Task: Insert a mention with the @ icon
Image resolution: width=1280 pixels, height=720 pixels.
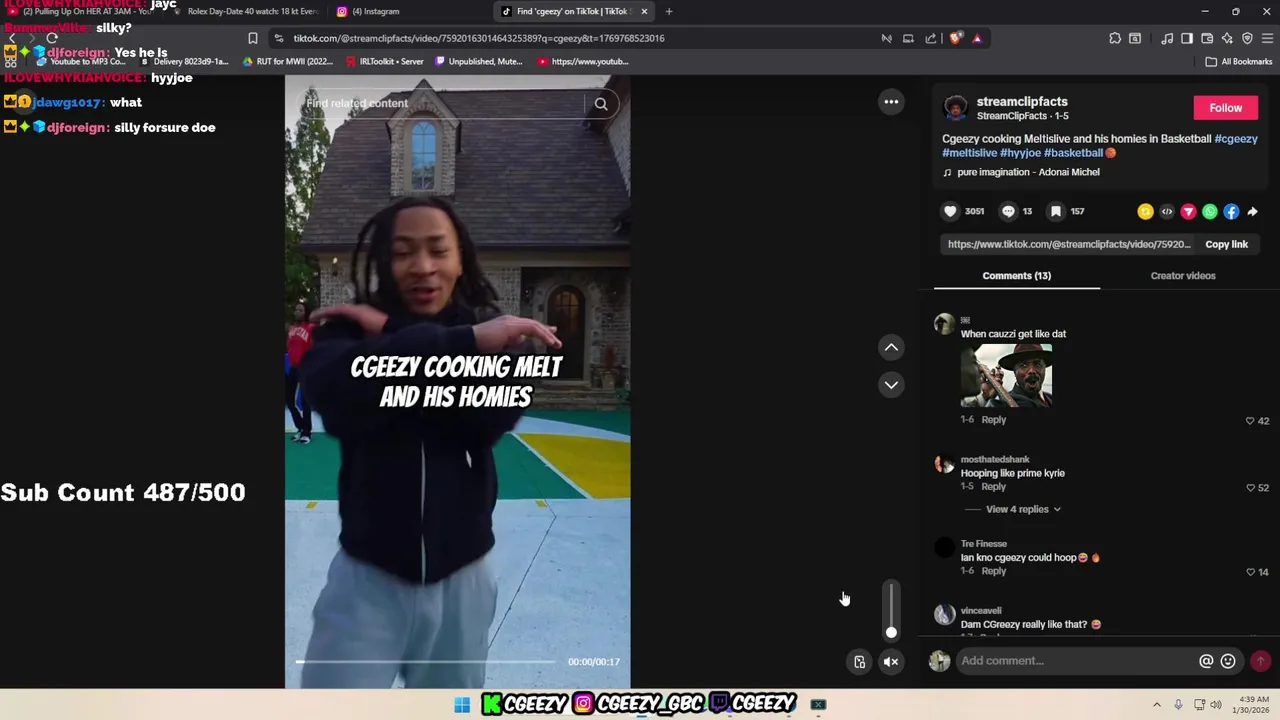Action: pyautogui.click(x=1206, y=661)
